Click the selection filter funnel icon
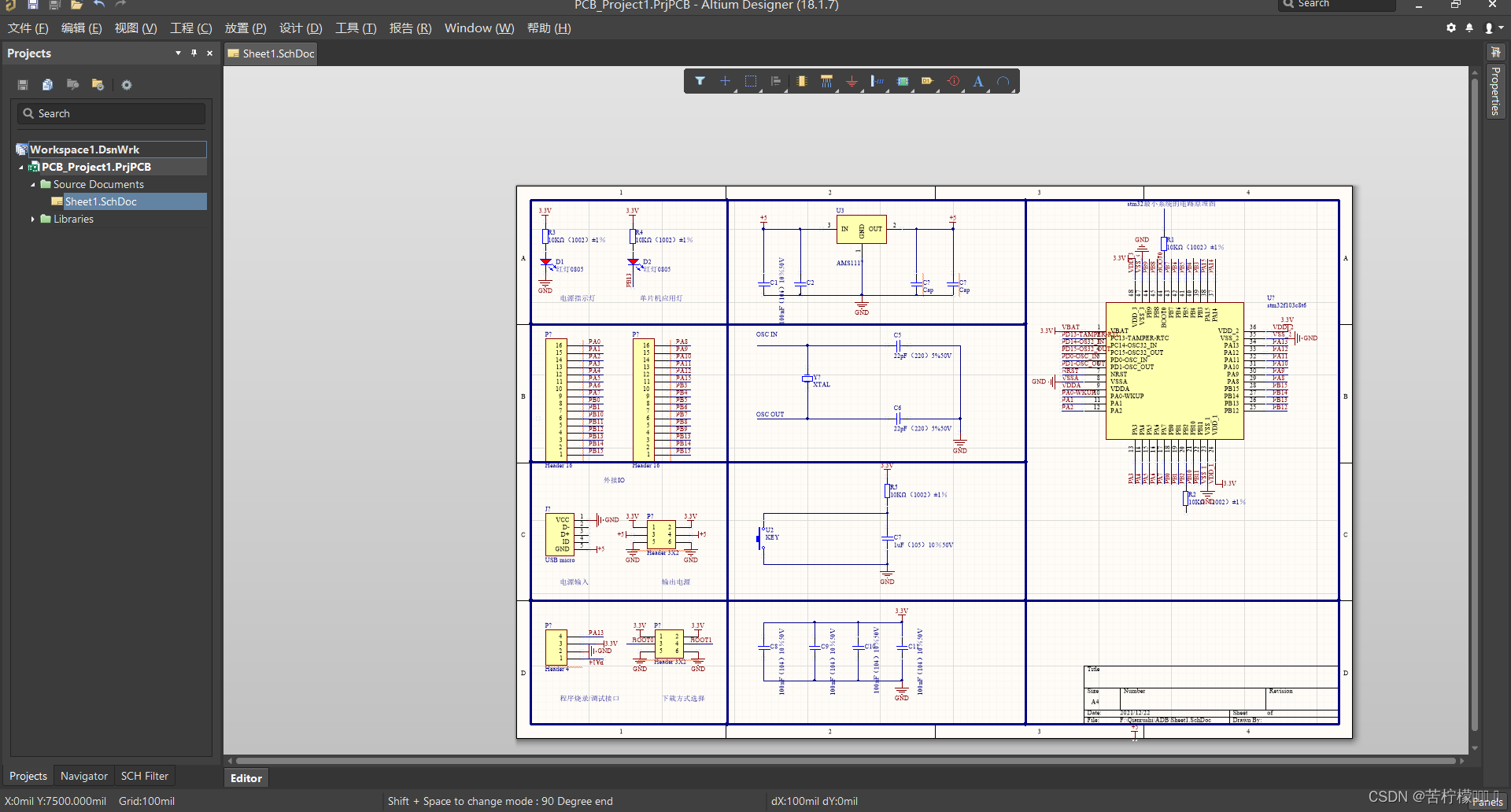Image resolution: width=1511 pixels, height=812 pixels. 700,81
